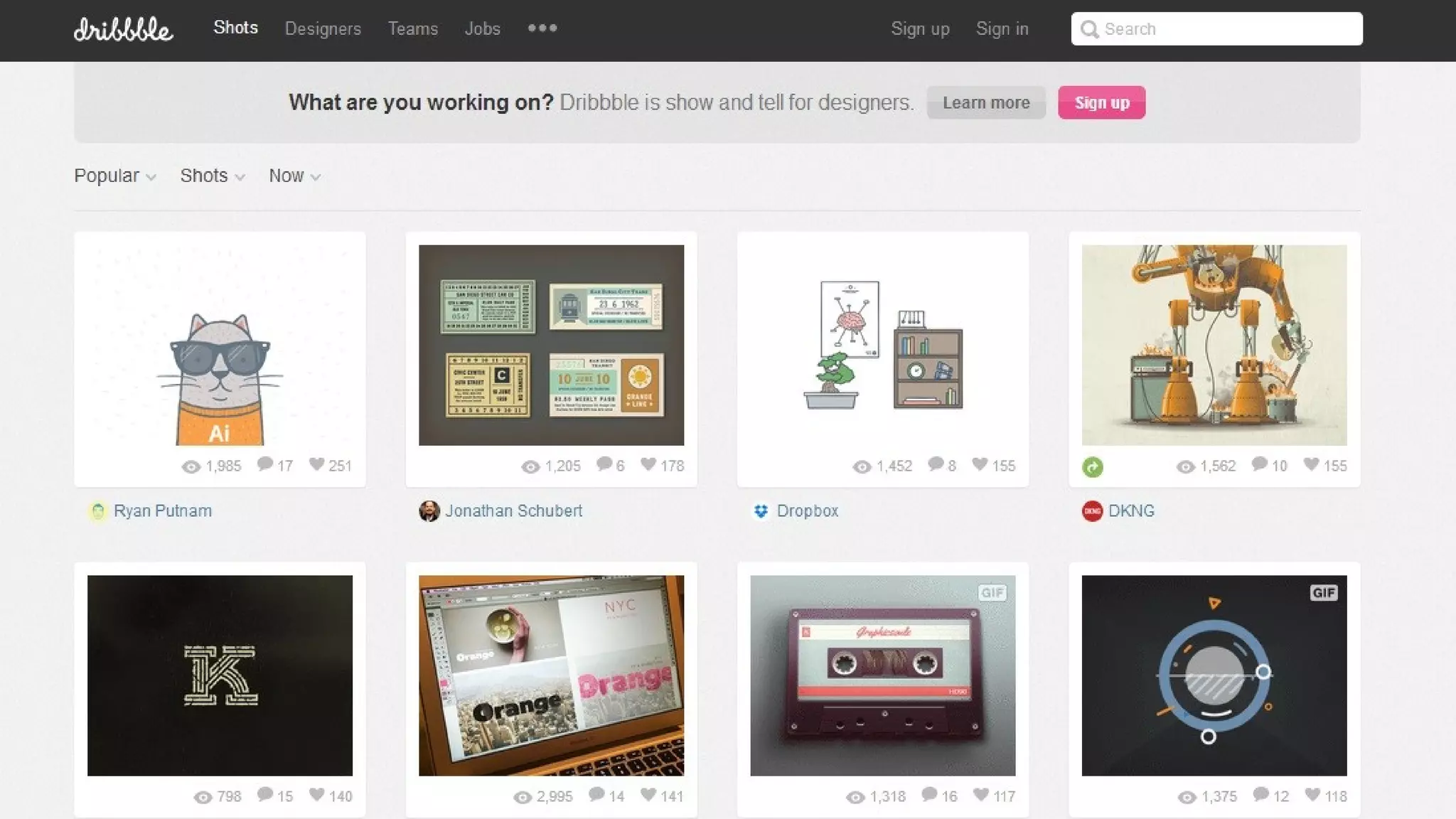Click Dropbox avatar icon

click(761, 510)
